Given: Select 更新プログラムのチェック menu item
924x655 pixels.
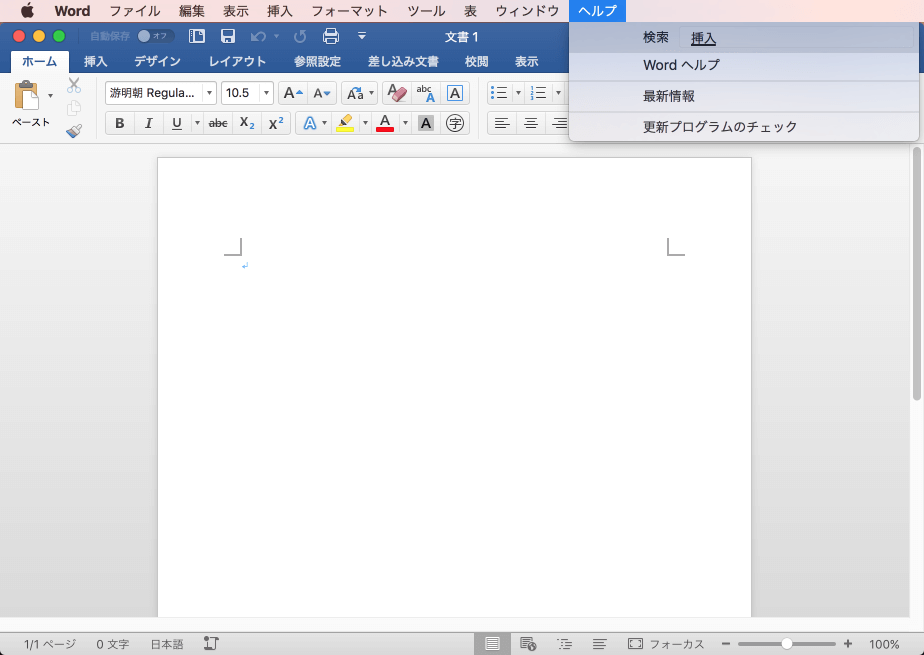Looking at the screenshot, I should click(x=744, y=127).
